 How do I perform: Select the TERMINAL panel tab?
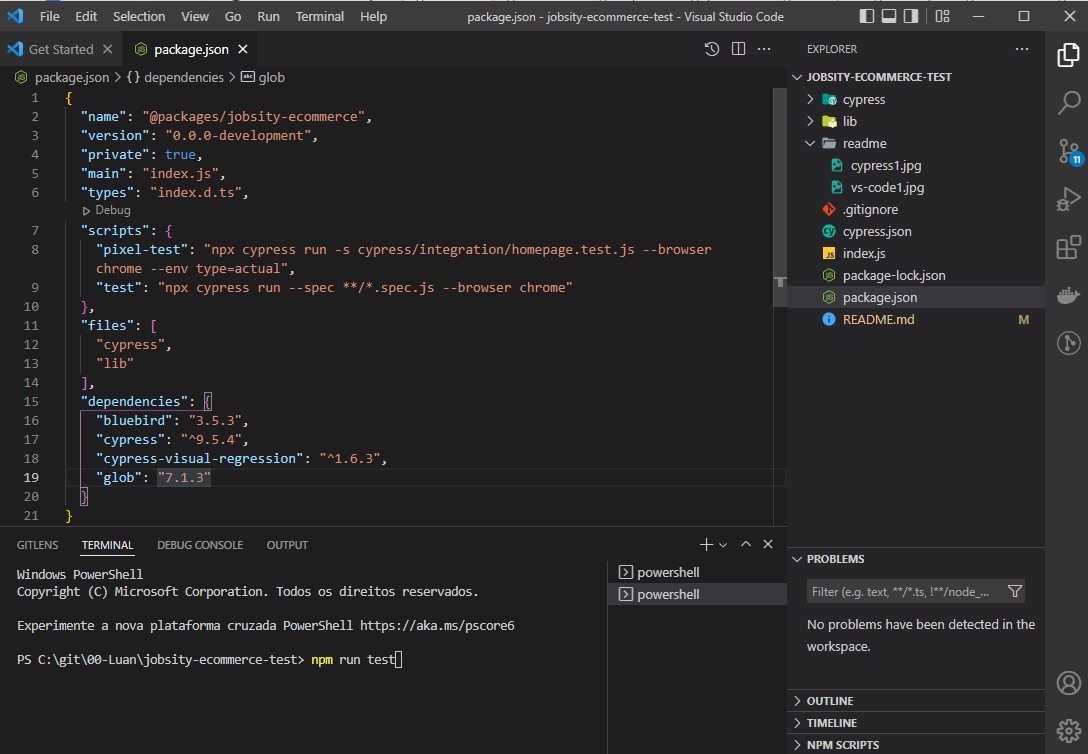108,545
